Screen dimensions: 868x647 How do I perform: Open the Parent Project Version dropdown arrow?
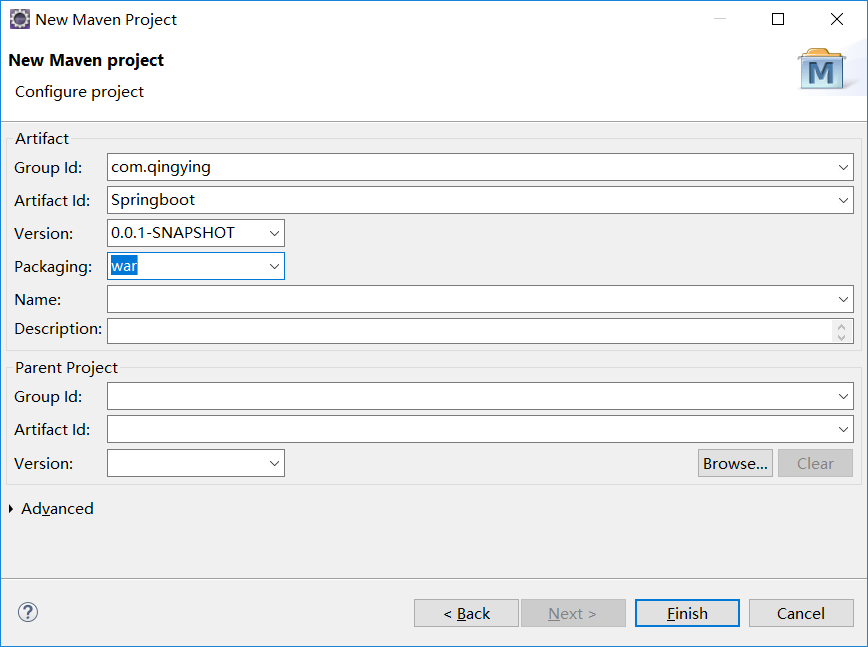click(x=274, y=463)
